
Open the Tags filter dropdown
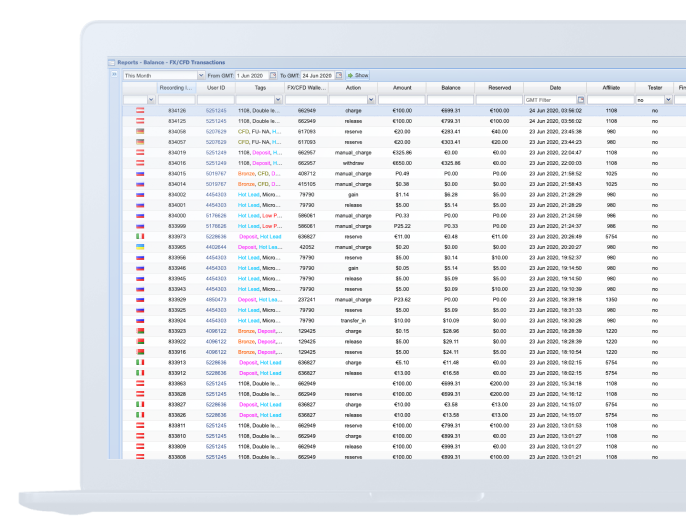coord(278,100)
